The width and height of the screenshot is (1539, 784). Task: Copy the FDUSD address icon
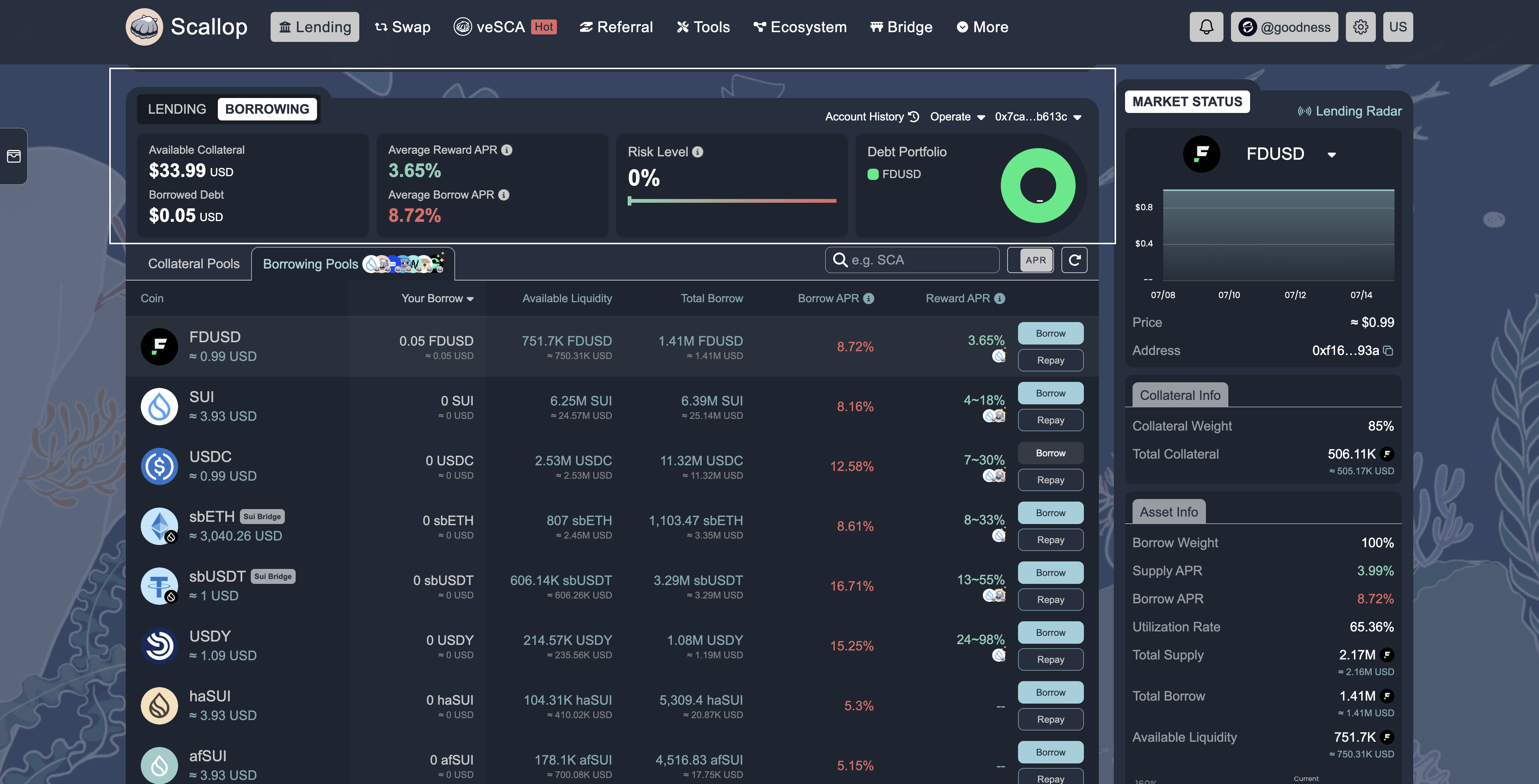1389,350
